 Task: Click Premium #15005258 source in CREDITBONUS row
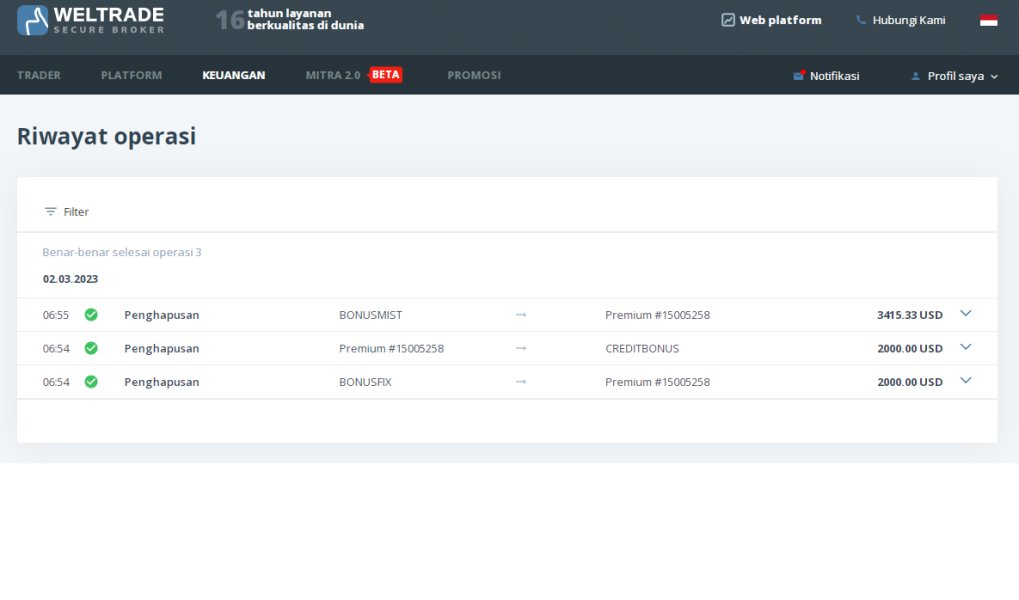pos(391,348)
